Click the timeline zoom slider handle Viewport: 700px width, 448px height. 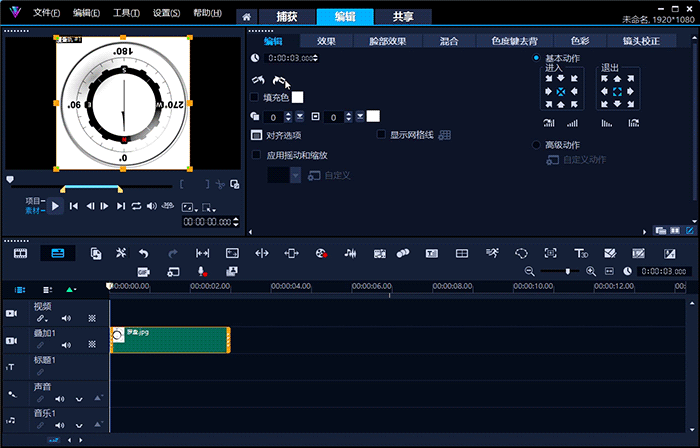click(568, 271)
